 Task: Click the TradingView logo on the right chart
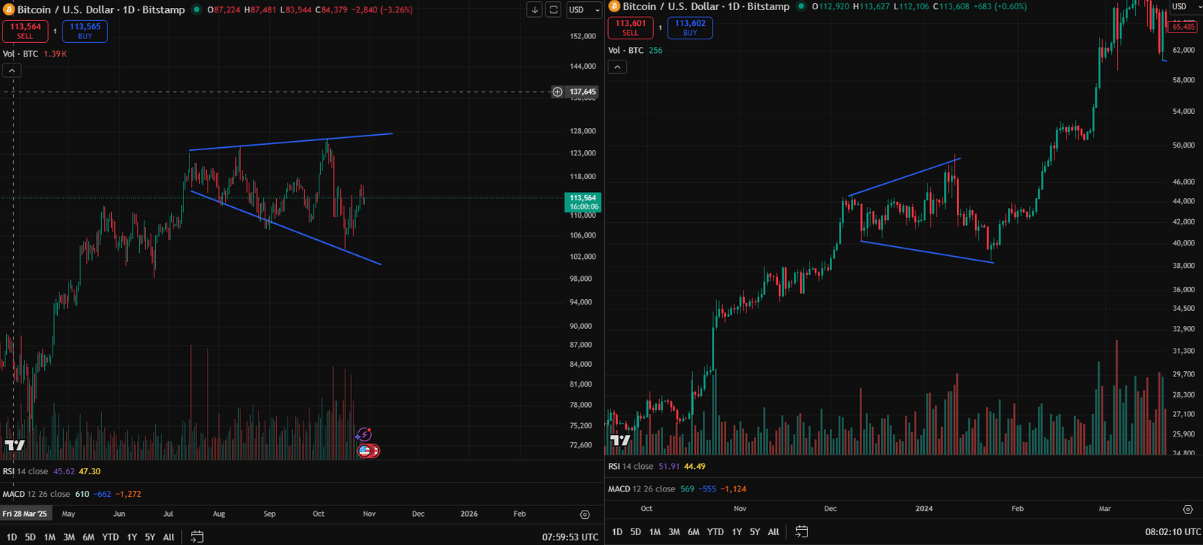pyautogui.click(x=620, y=440)
